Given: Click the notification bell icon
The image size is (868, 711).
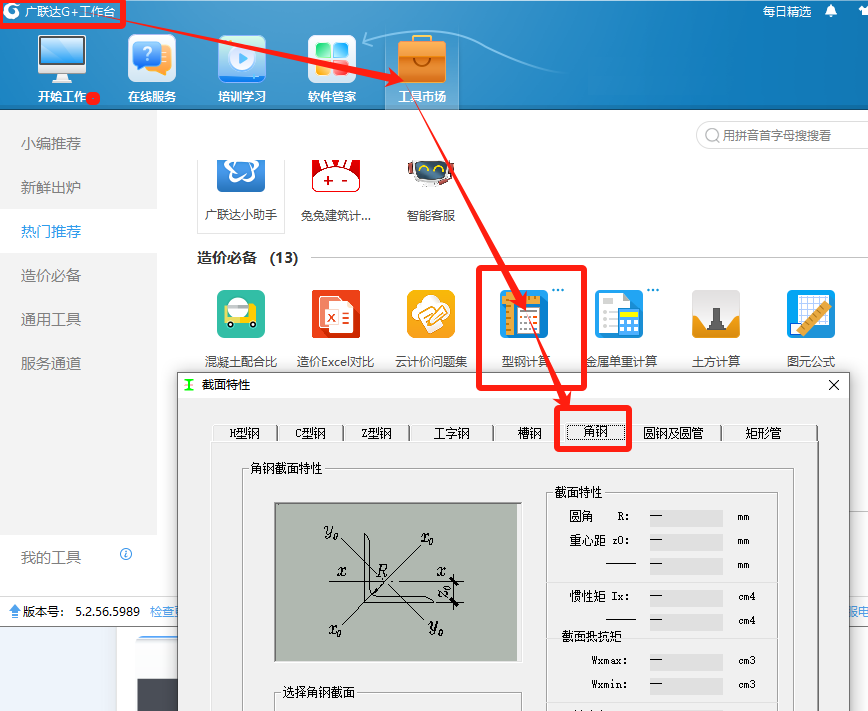Looking at the screenshot, I should click(x=831, y=11).
